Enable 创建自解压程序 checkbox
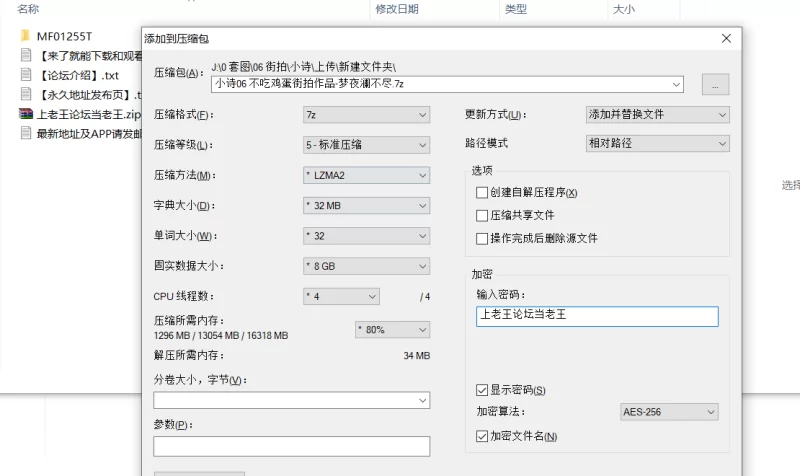Image resolution: width=800 pixels, height=476 pixels. (x=483, y=192)
